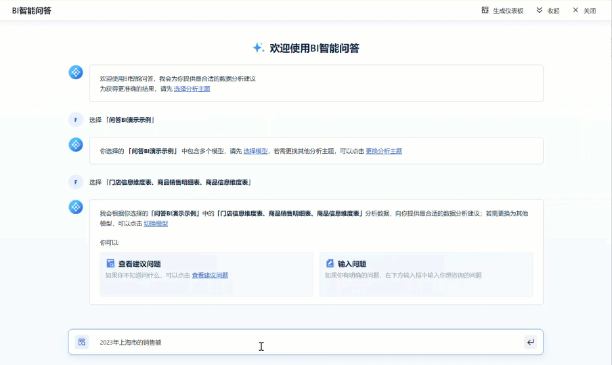
Task: Click the sparkle icon beside 欢迎使用BI智能问答
Action: click(258, 48)
